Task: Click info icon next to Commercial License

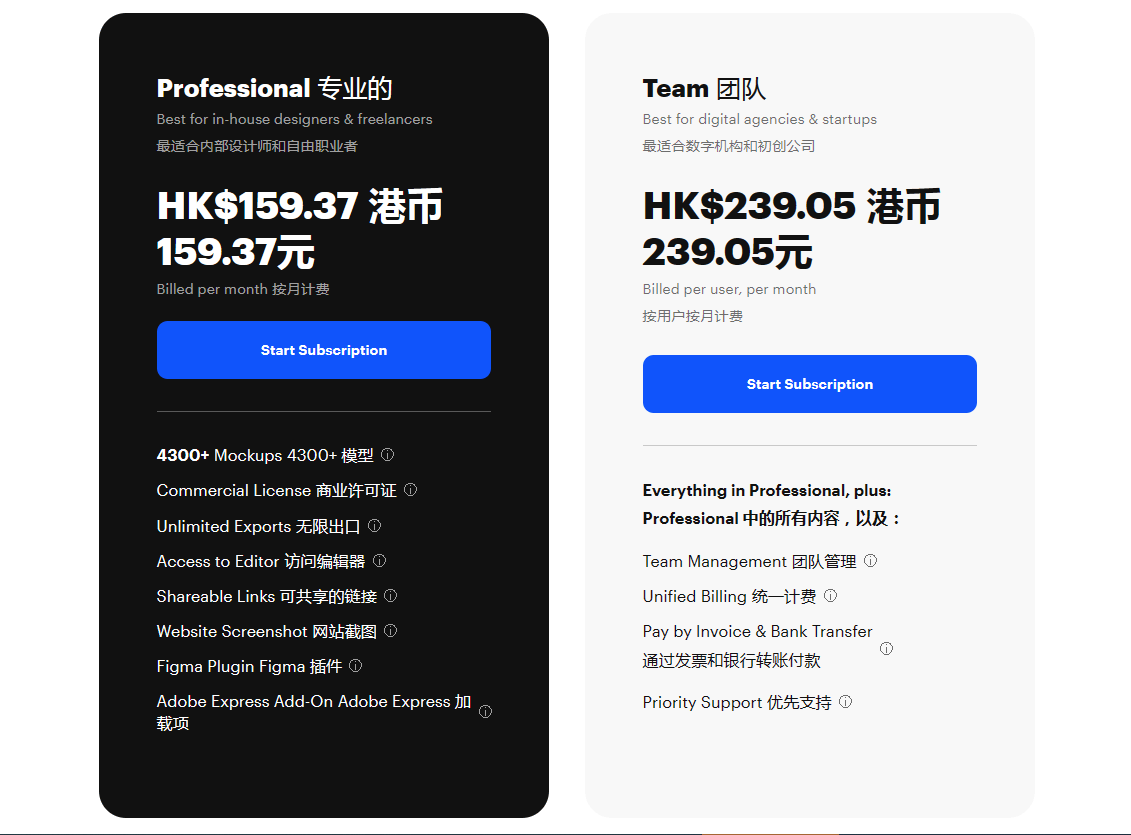Action: (410, 490)
